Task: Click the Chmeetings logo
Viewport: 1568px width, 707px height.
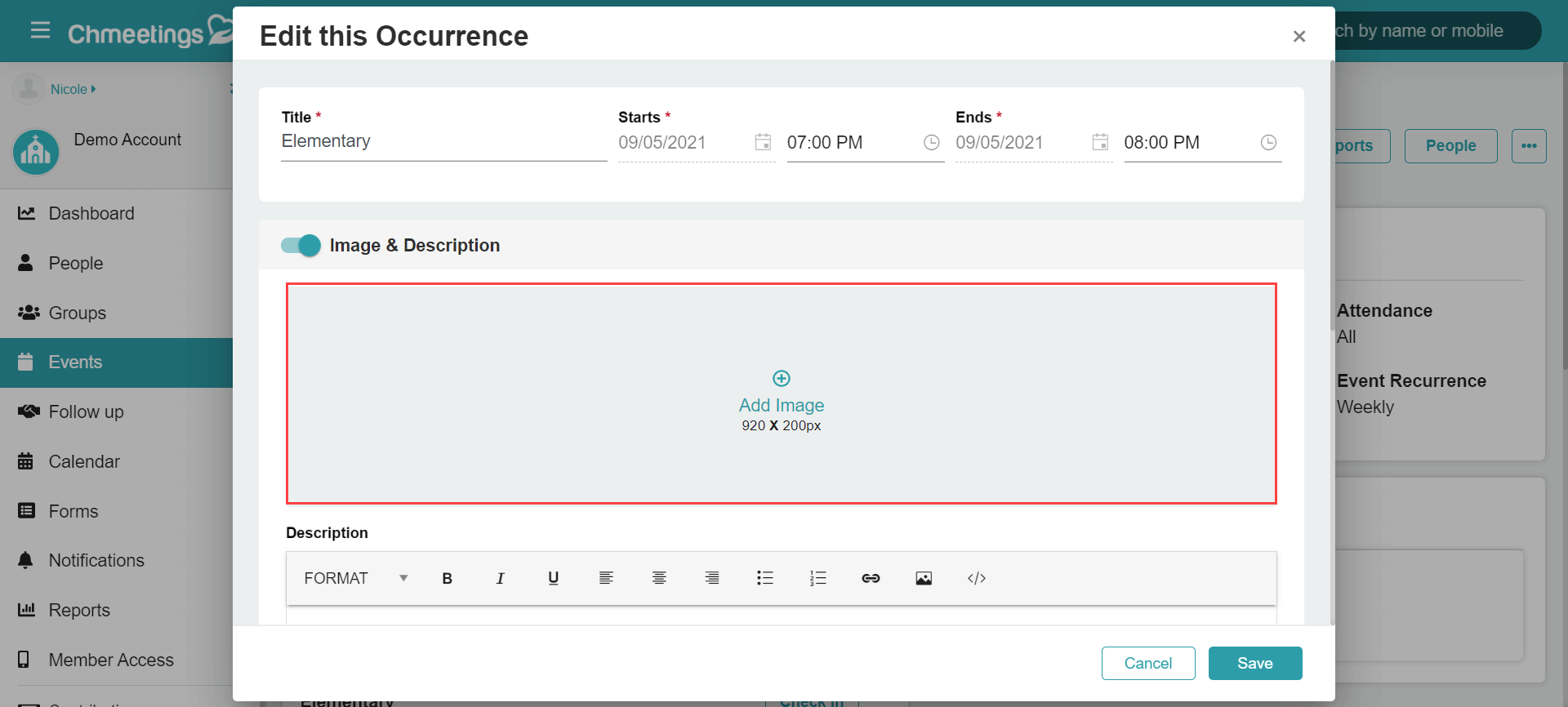Action: point(151,32)
